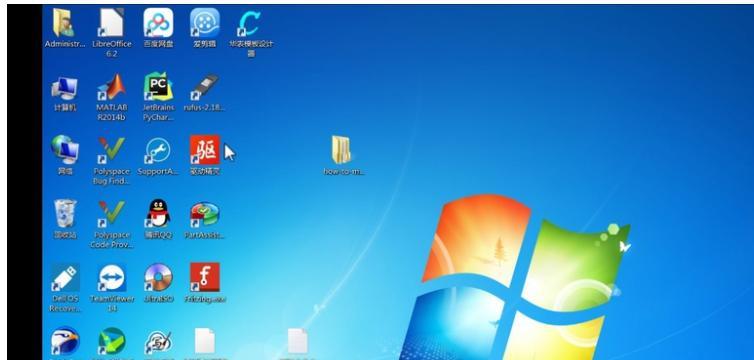Open the red Fritzing shortcut
Screen dimensions: 754x360
click(205, 277)
